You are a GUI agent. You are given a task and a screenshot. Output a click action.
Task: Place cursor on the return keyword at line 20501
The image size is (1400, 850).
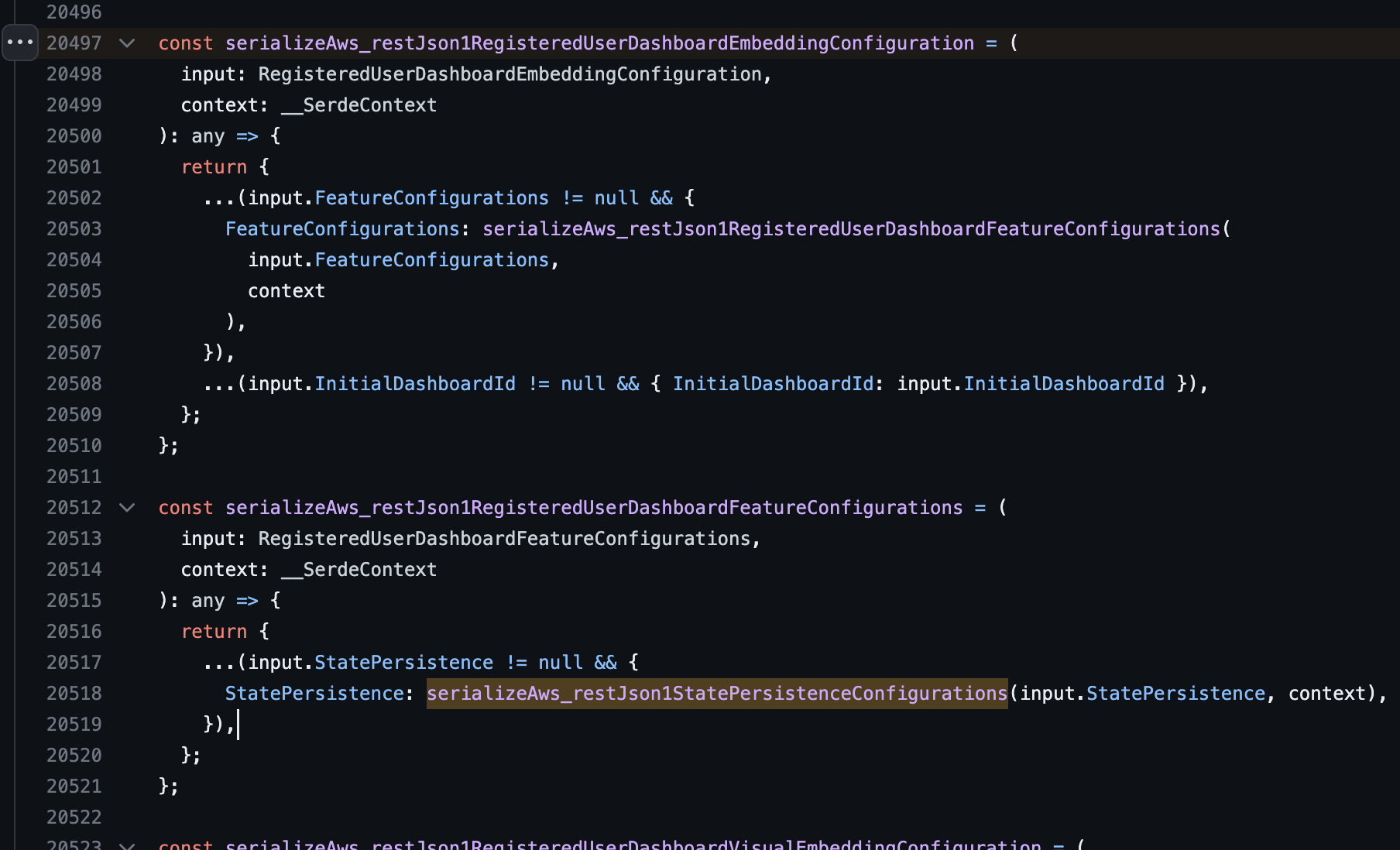[214, 166]
